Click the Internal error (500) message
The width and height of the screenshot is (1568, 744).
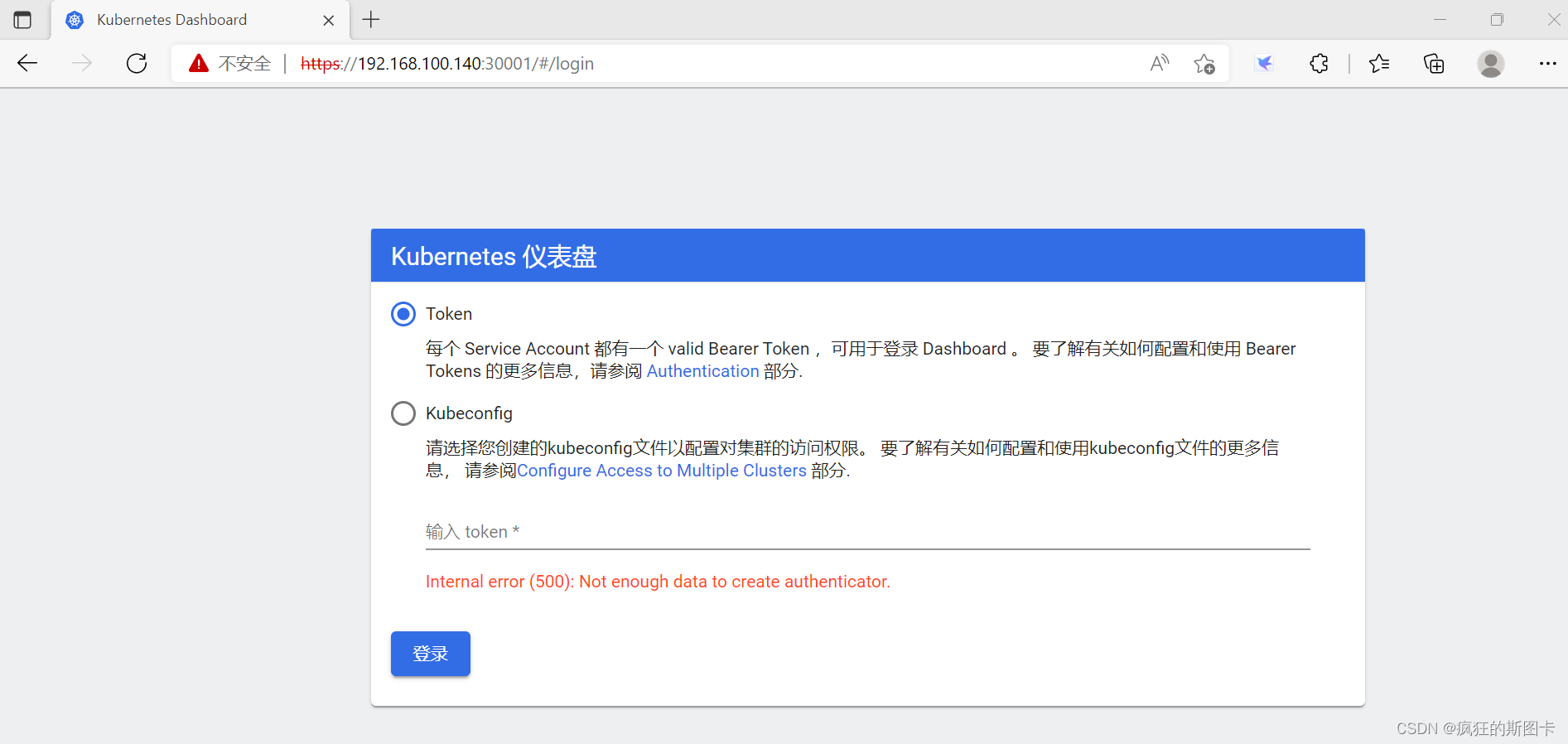tap(658, 582)
